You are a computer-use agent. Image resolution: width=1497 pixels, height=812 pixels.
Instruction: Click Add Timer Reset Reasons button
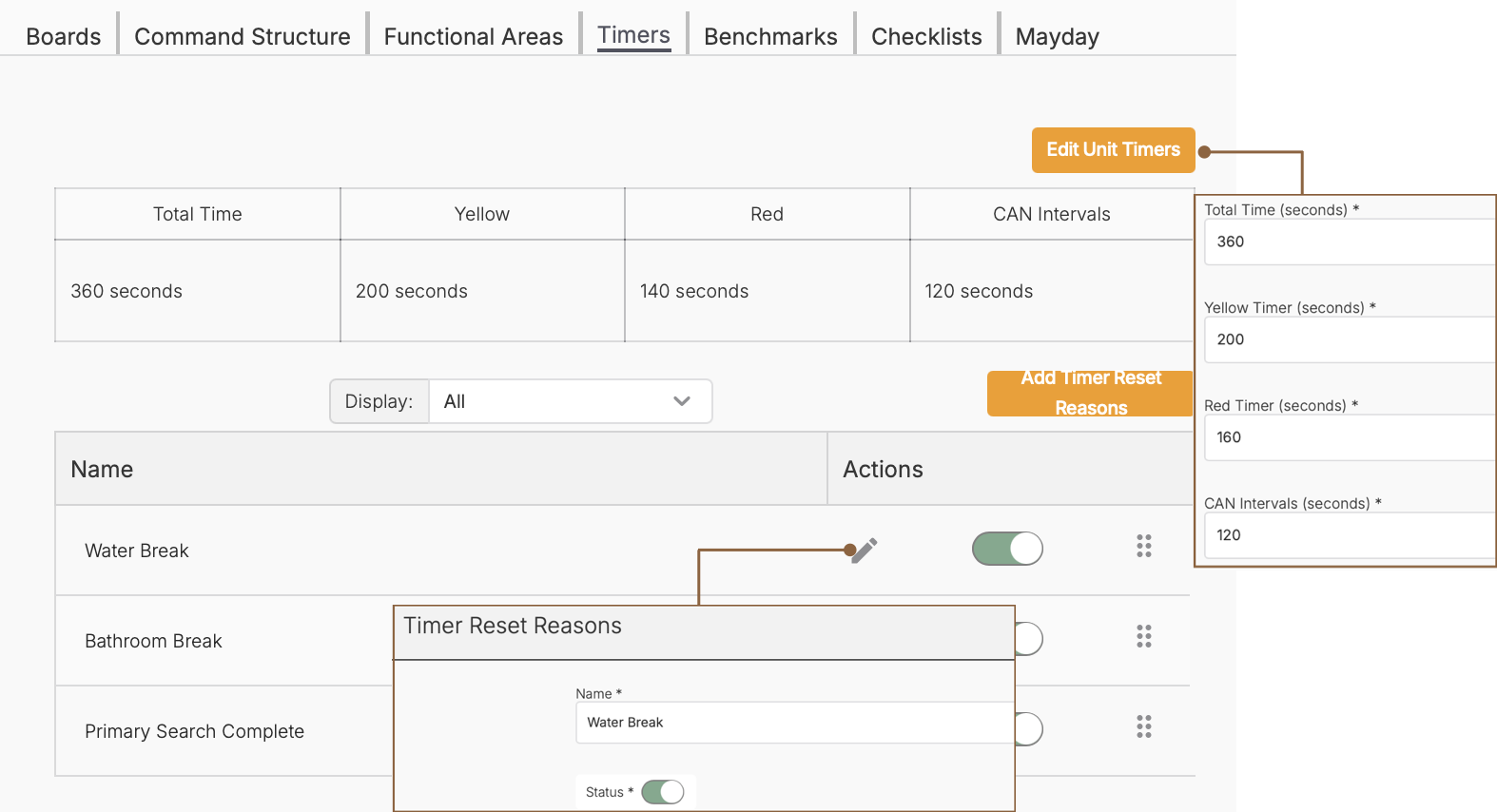(1090, 393)
